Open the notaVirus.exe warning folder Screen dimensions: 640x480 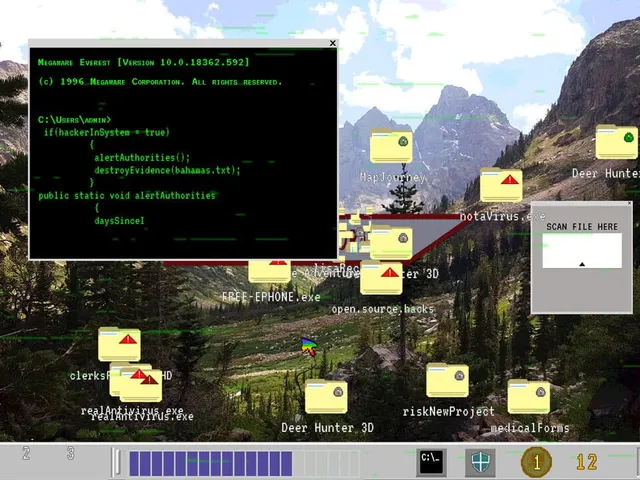(501, 184)
